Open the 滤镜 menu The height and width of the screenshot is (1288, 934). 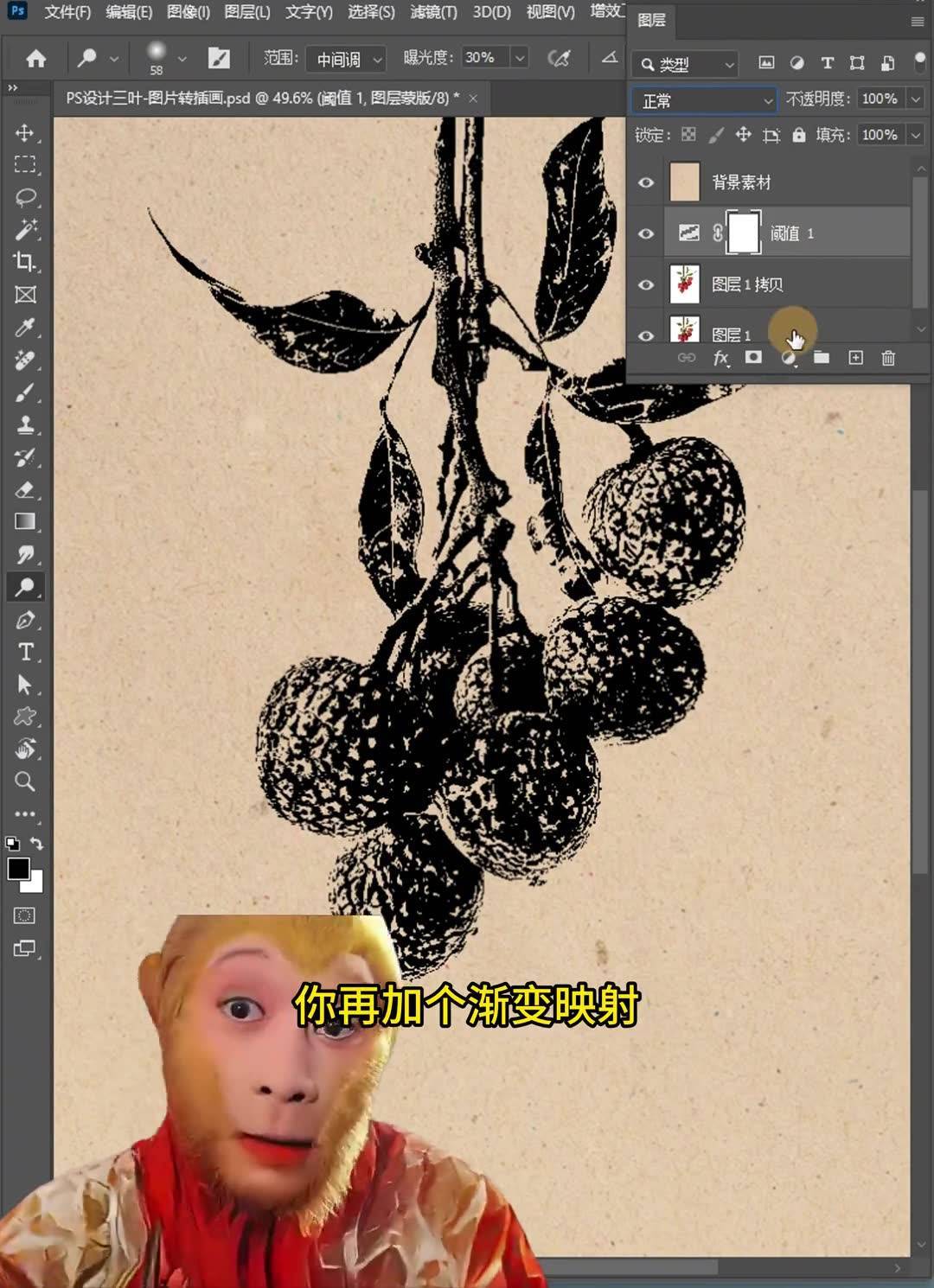[x=434, y=13]
